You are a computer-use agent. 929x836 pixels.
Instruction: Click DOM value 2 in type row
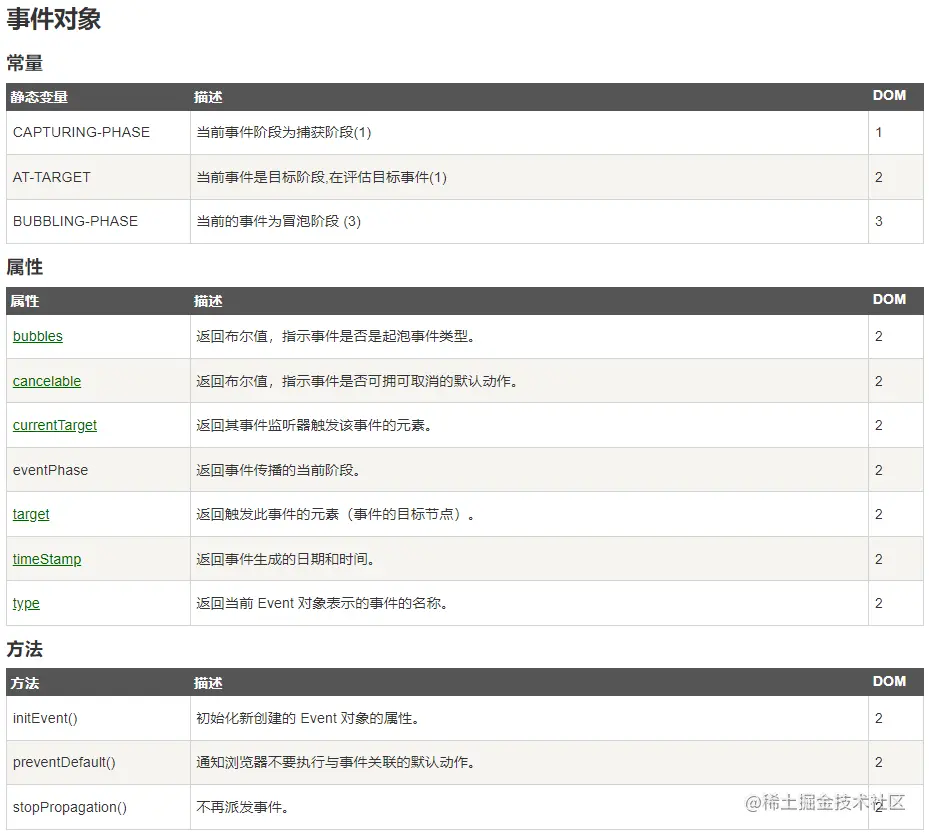[x=879, y=603]
